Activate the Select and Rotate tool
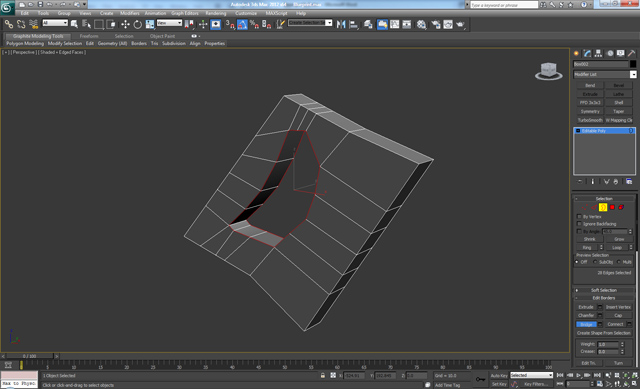The image size is (640, 389). pyautogui.click(x=138, y=24)
